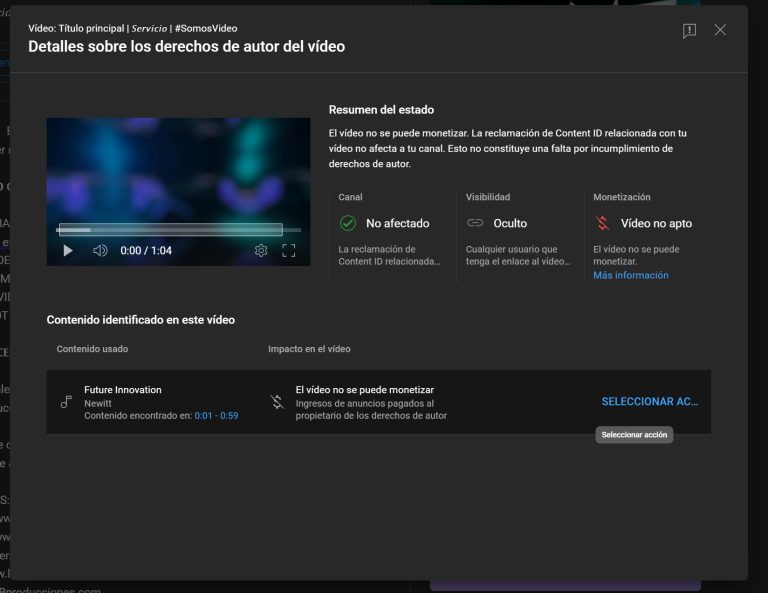The image size is (768, 593).
Task: Close the copyright details dialog
Action: coord(720,30)
